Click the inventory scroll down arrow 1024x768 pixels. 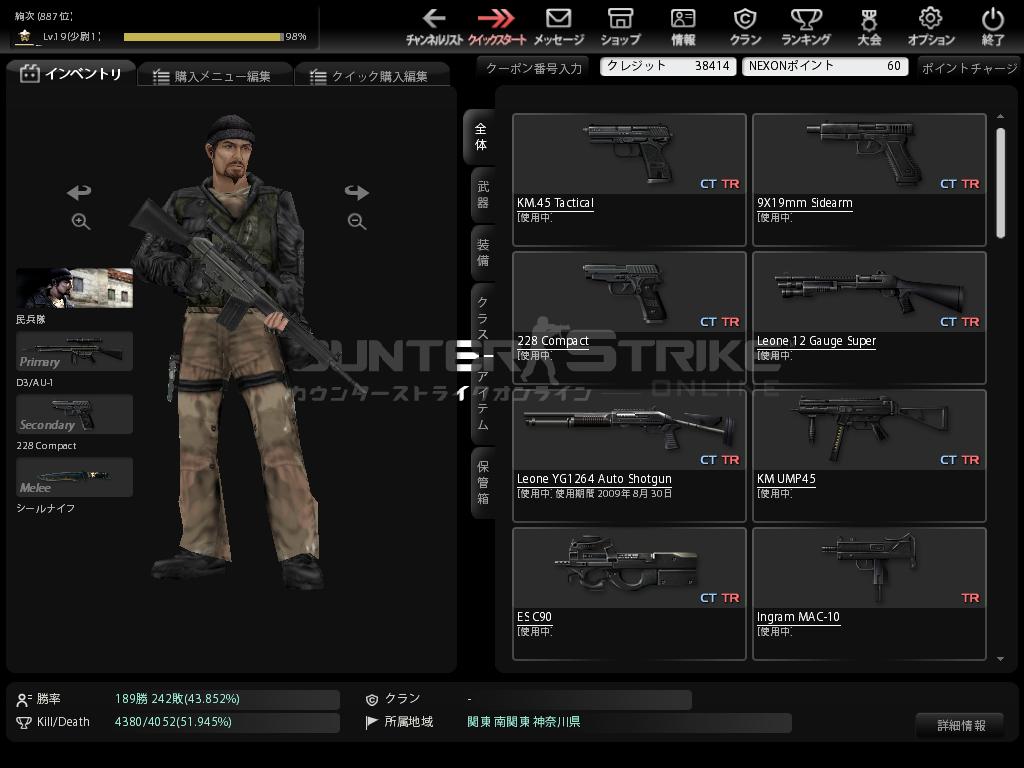1000,659
